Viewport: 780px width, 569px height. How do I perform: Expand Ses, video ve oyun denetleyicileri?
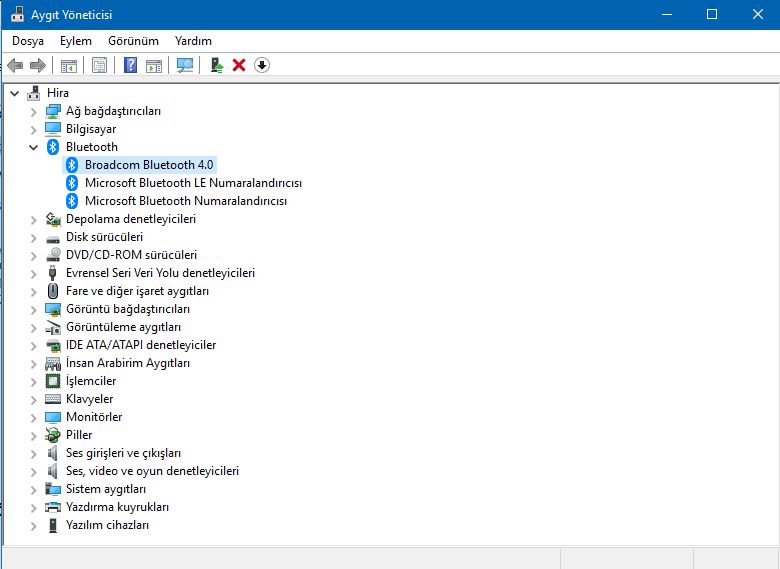point(33,472)
